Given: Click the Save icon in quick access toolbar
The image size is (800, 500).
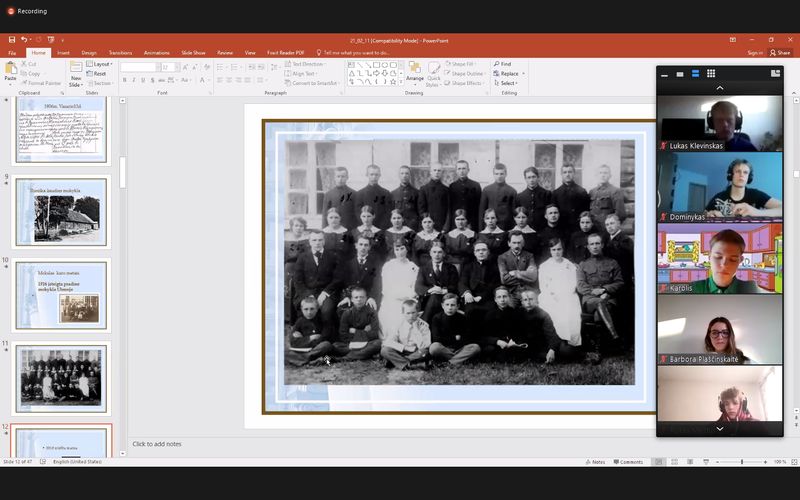Looking at the screenshot, I should point(11,39).
